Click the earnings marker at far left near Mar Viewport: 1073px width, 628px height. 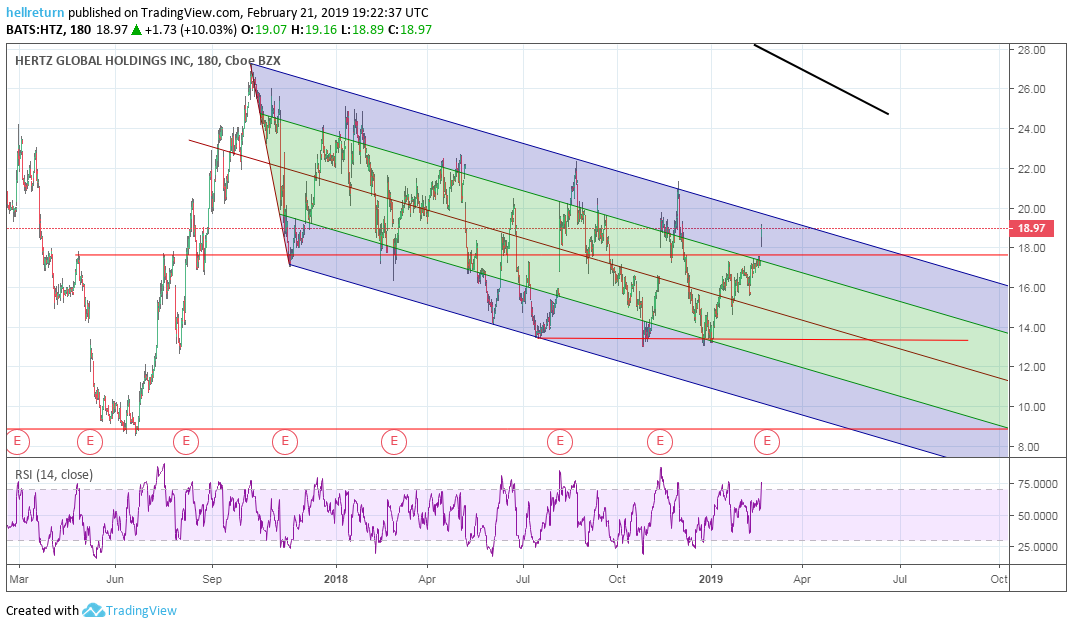coord(18,441)
